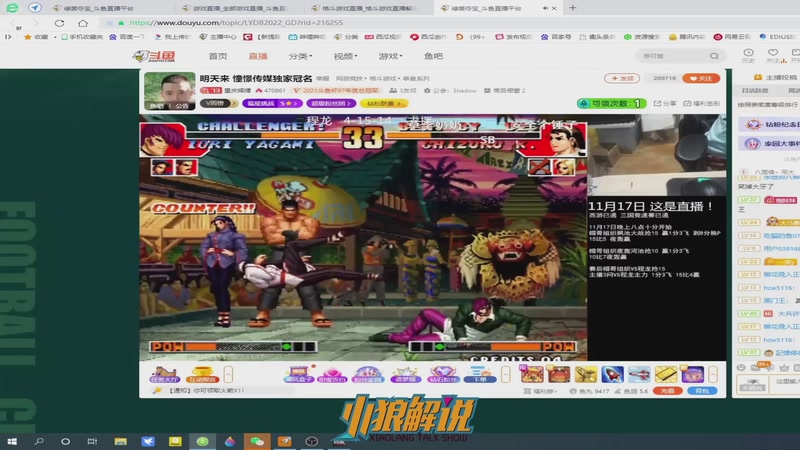Open WeChat from the taskbar

coord(257,441)
